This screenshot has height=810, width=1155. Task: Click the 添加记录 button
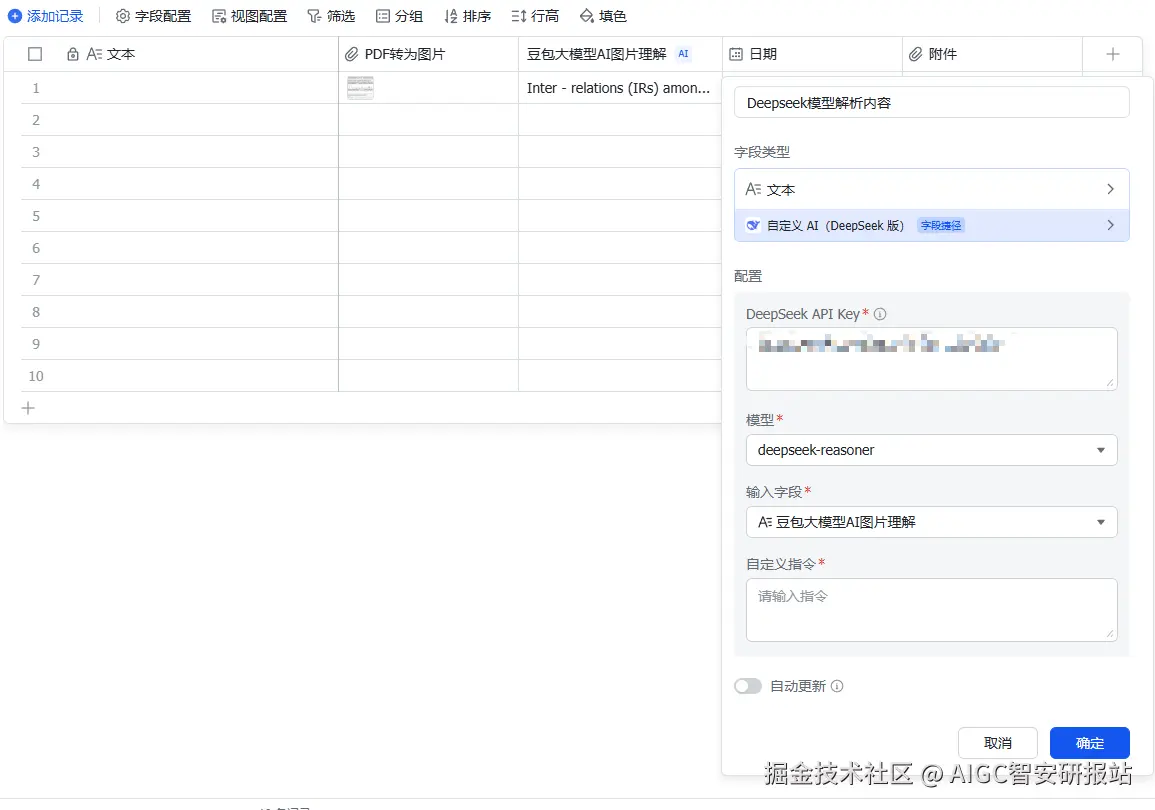coord(46,16)
